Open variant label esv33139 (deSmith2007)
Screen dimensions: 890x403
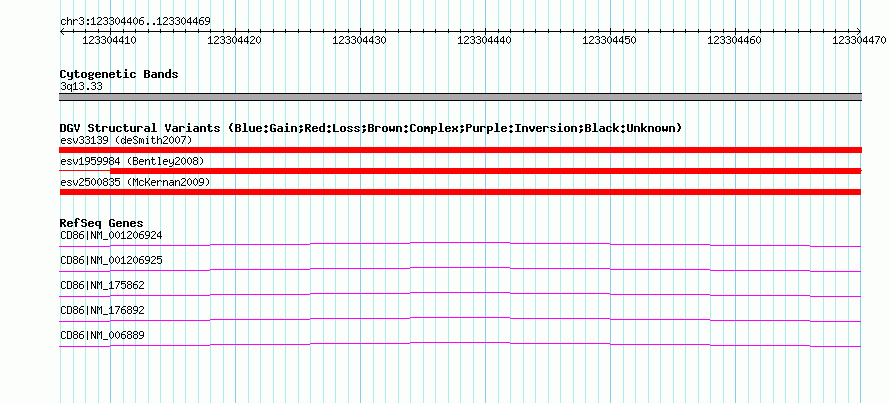(x=126, y=140)
